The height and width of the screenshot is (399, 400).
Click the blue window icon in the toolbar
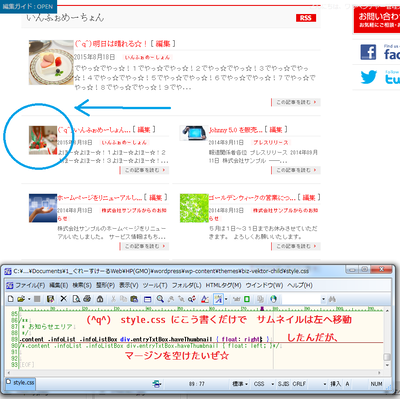(x=147, y=299)
